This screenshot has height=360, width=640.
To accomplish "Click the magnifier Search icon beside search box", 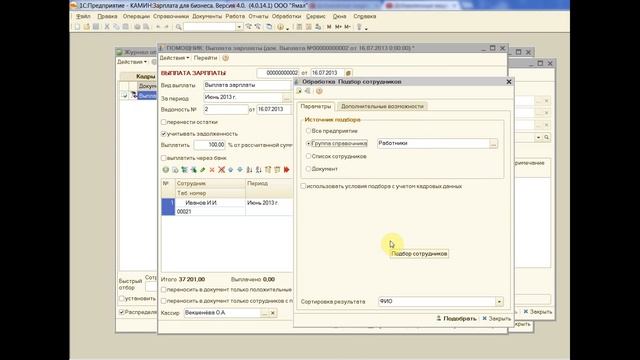I will pyautogui.click(x=178, y=27).
